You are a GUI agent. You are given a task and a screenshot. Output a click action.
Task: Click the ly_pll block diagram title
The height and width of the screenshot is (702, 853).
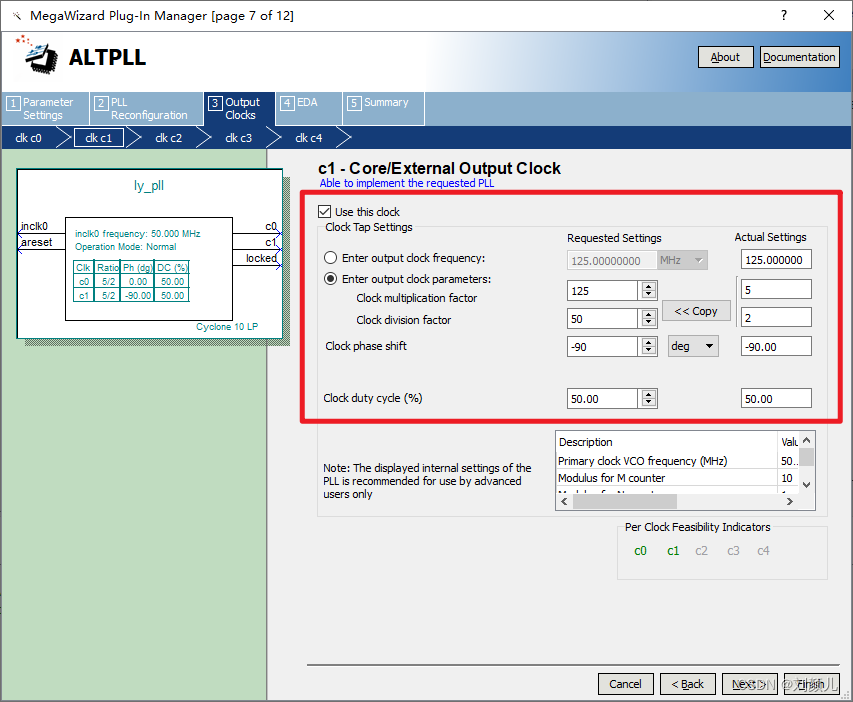(149, 186)
